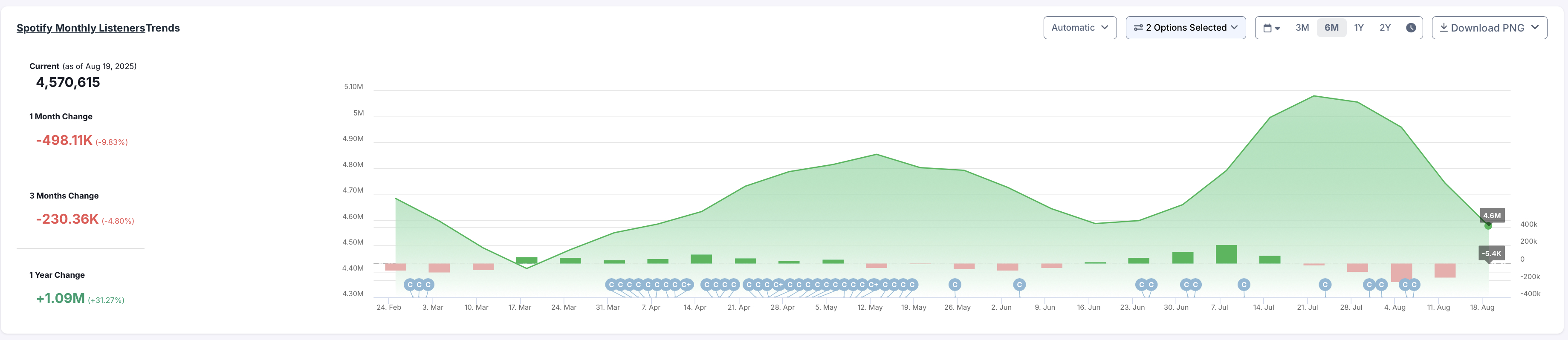Image resolution: width=1568 pixels, height=340 pixels.
Task: Select the 6M time range
Action: click(1331, 28)
